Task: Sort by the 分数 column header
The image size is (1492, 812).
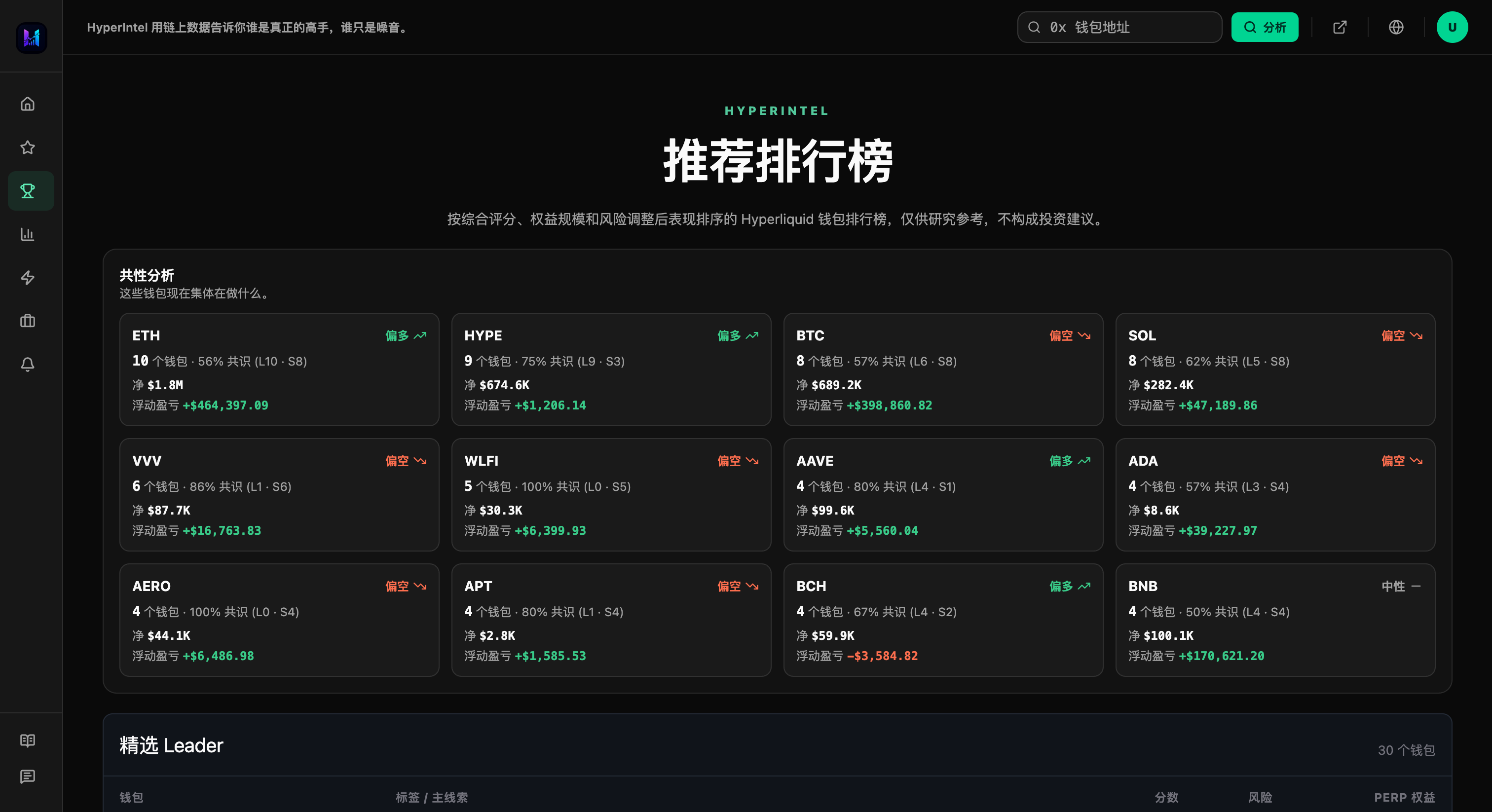Action: point(1166,798)
